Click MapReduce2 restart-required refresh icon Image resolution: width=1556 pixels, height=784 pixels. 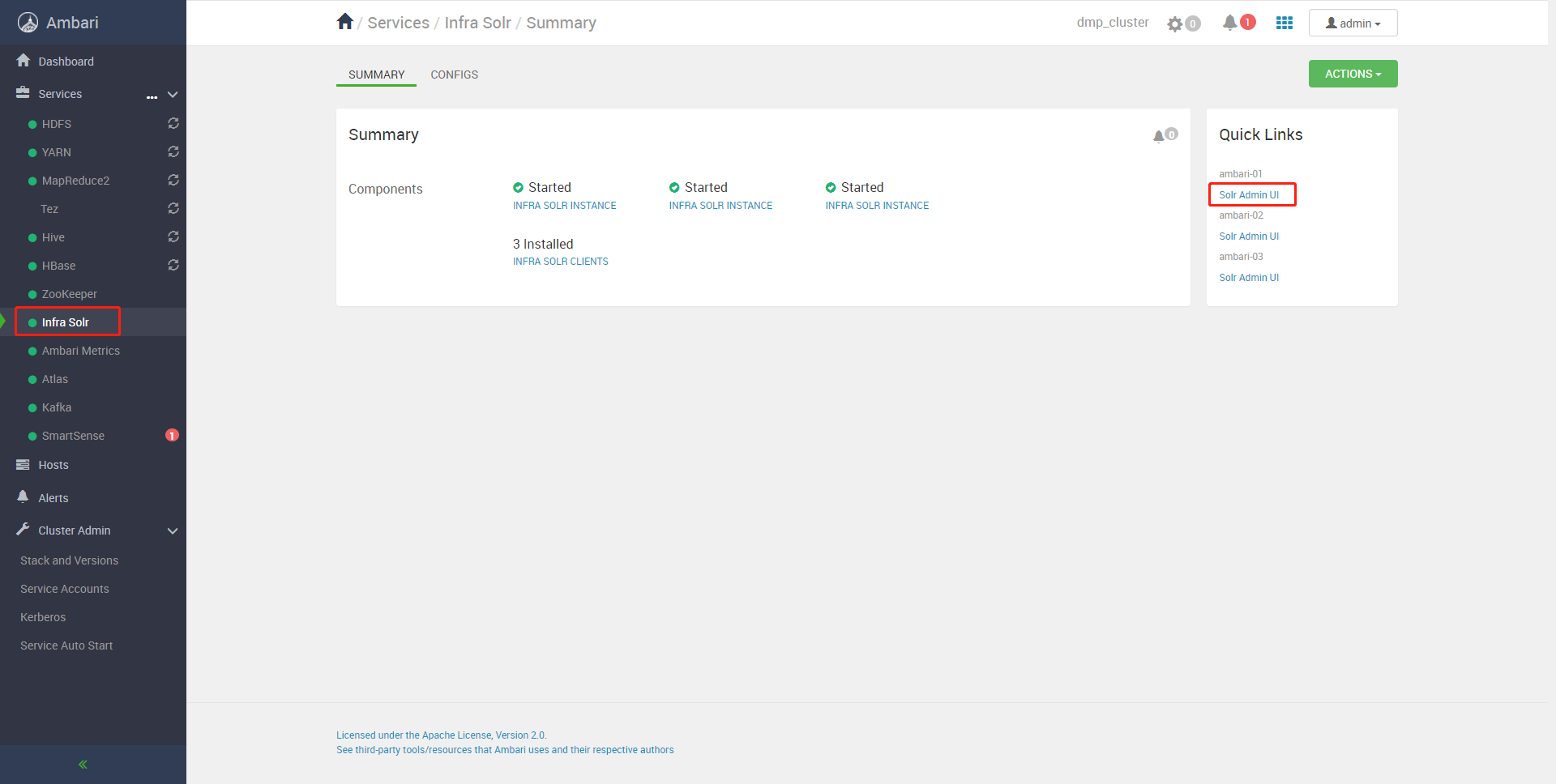coord(173,180)
